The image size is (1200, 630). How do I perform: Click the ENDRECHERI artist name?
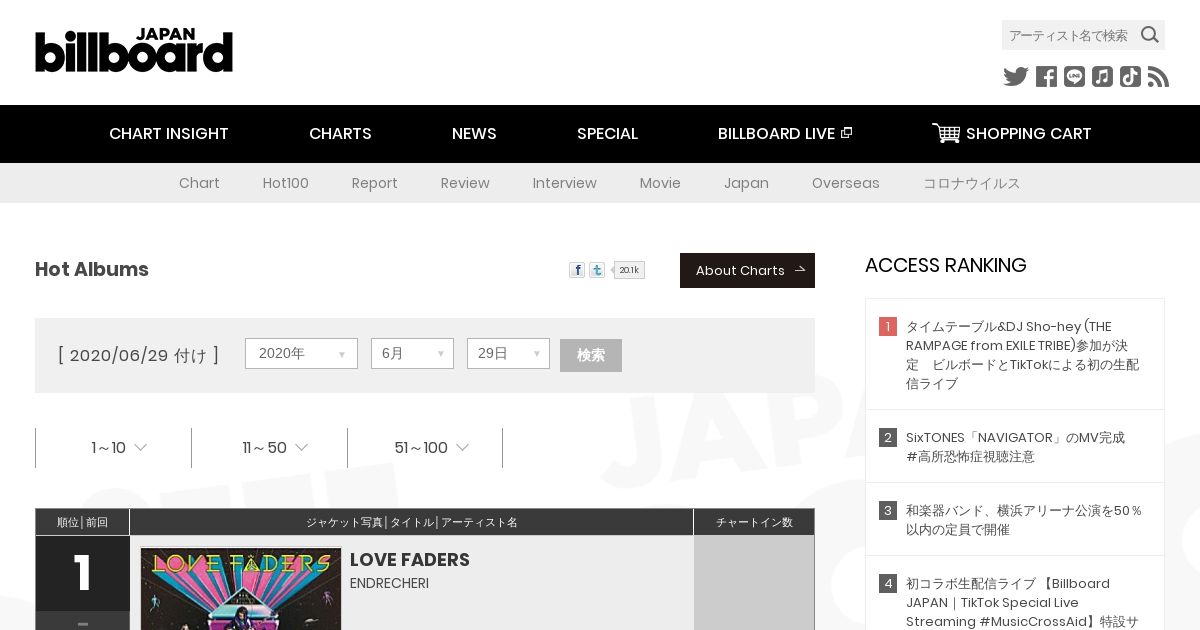click(x=389, y=583)
